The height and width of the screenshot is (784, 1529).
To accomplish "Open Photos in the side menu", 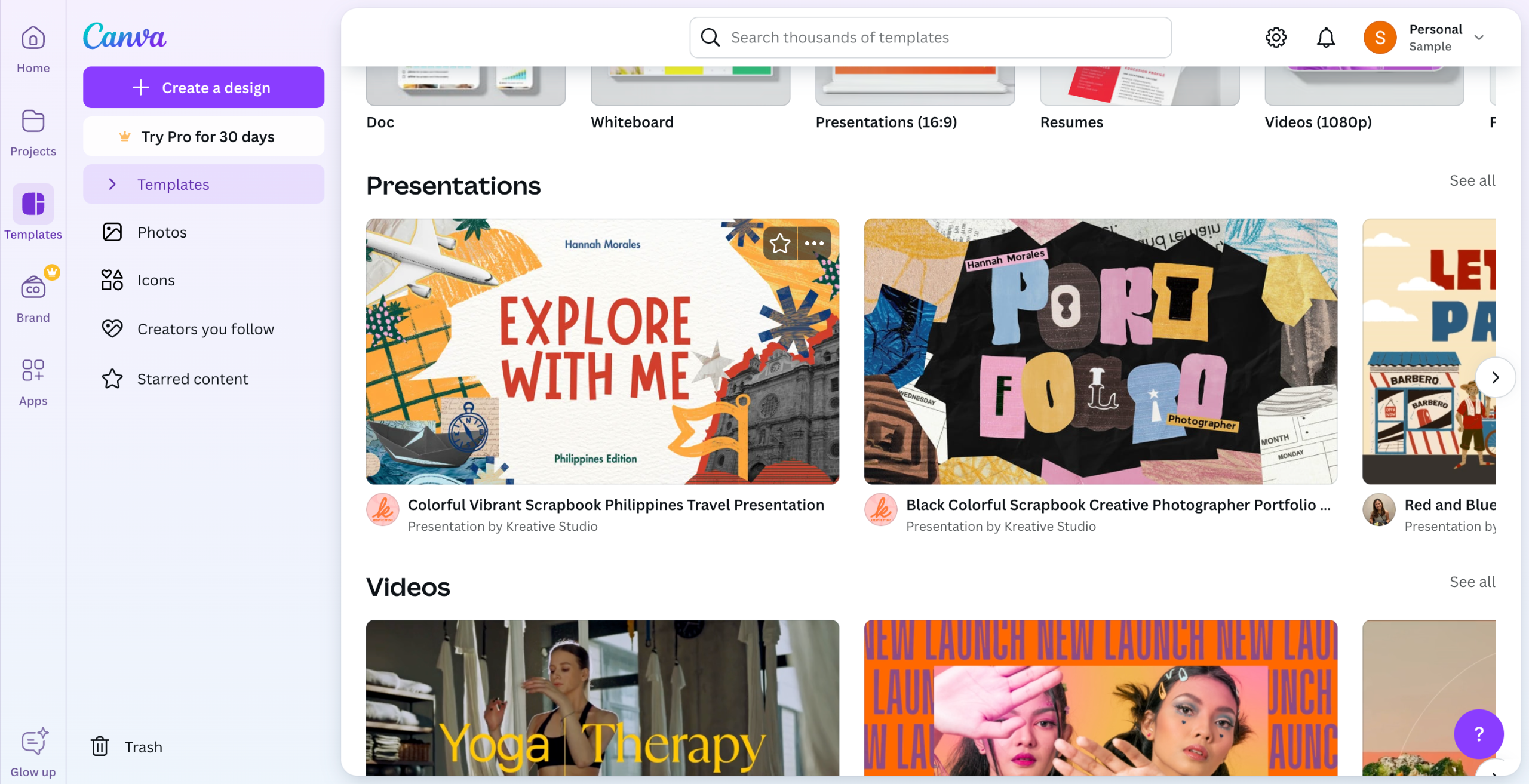I will point(204,232).
